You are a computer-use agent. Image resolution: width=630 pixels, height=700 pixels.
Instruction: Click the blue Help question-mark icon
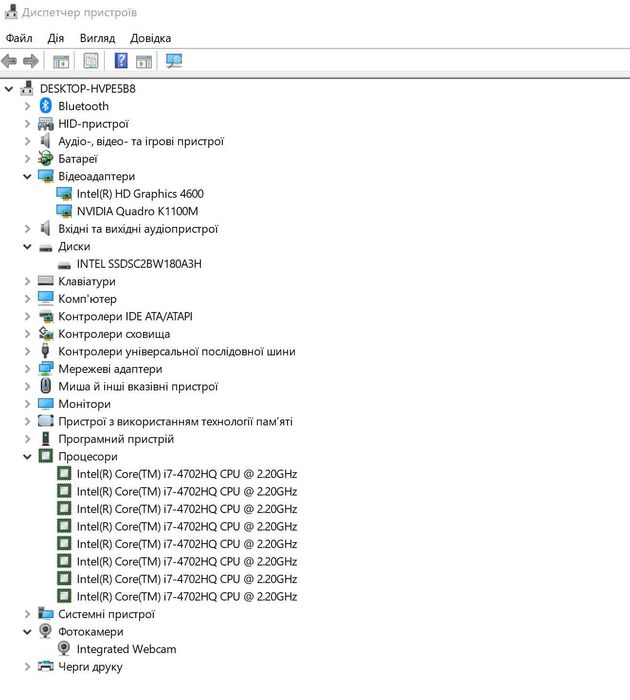pyautogui.click(x=121, y=61)
